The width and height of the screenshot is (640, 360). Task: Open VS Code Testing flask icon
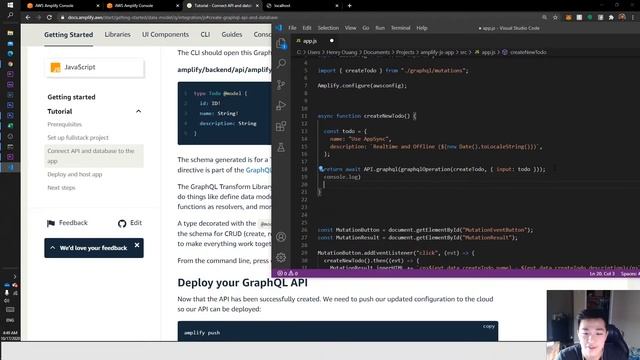tap(281, 147)
